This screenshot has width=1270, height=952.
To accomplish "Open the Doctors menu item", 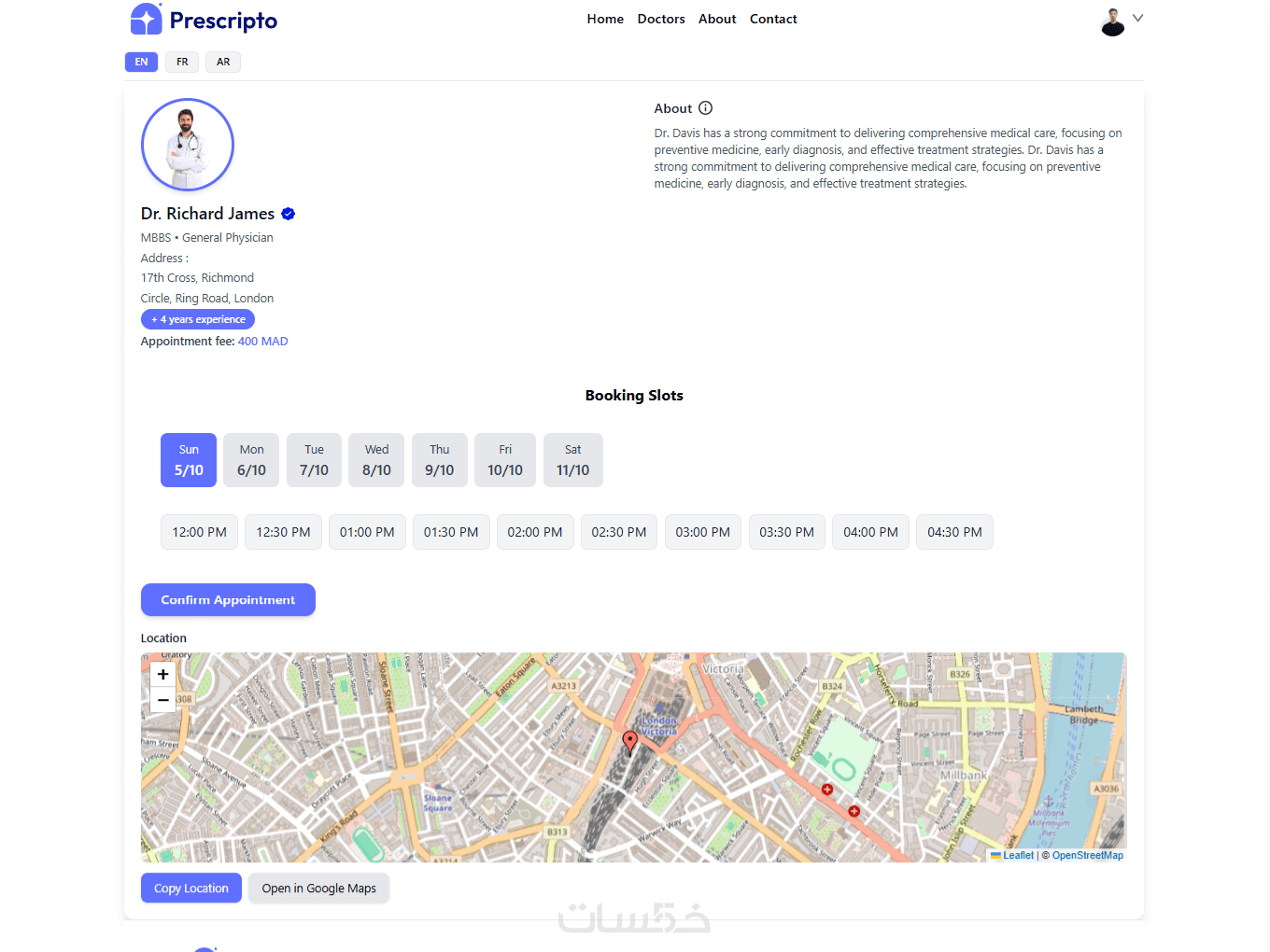I will (661, 19).
